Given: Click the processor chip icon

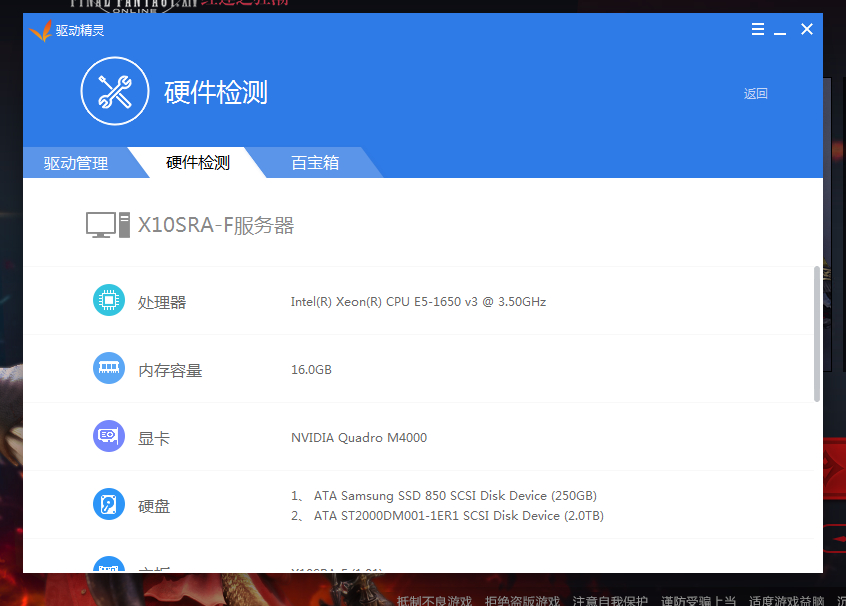Looking at the screenshot, I should 109,300.
